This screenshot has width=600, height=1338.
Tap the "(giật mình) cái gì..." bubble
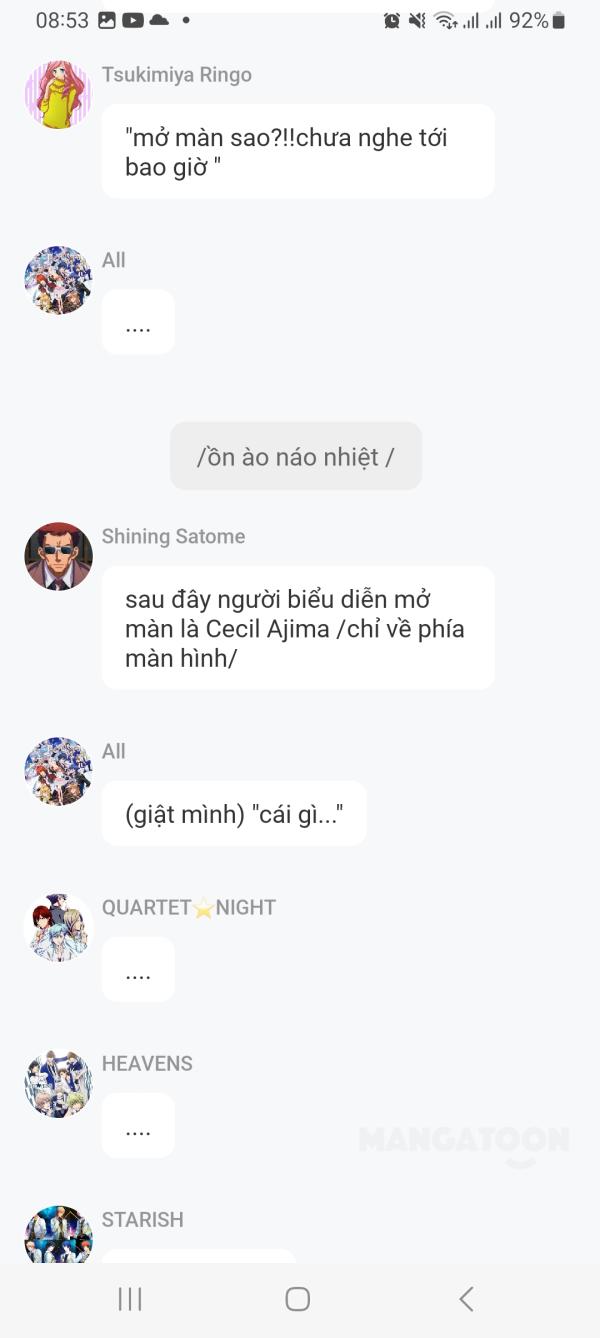tap(234, 814)
